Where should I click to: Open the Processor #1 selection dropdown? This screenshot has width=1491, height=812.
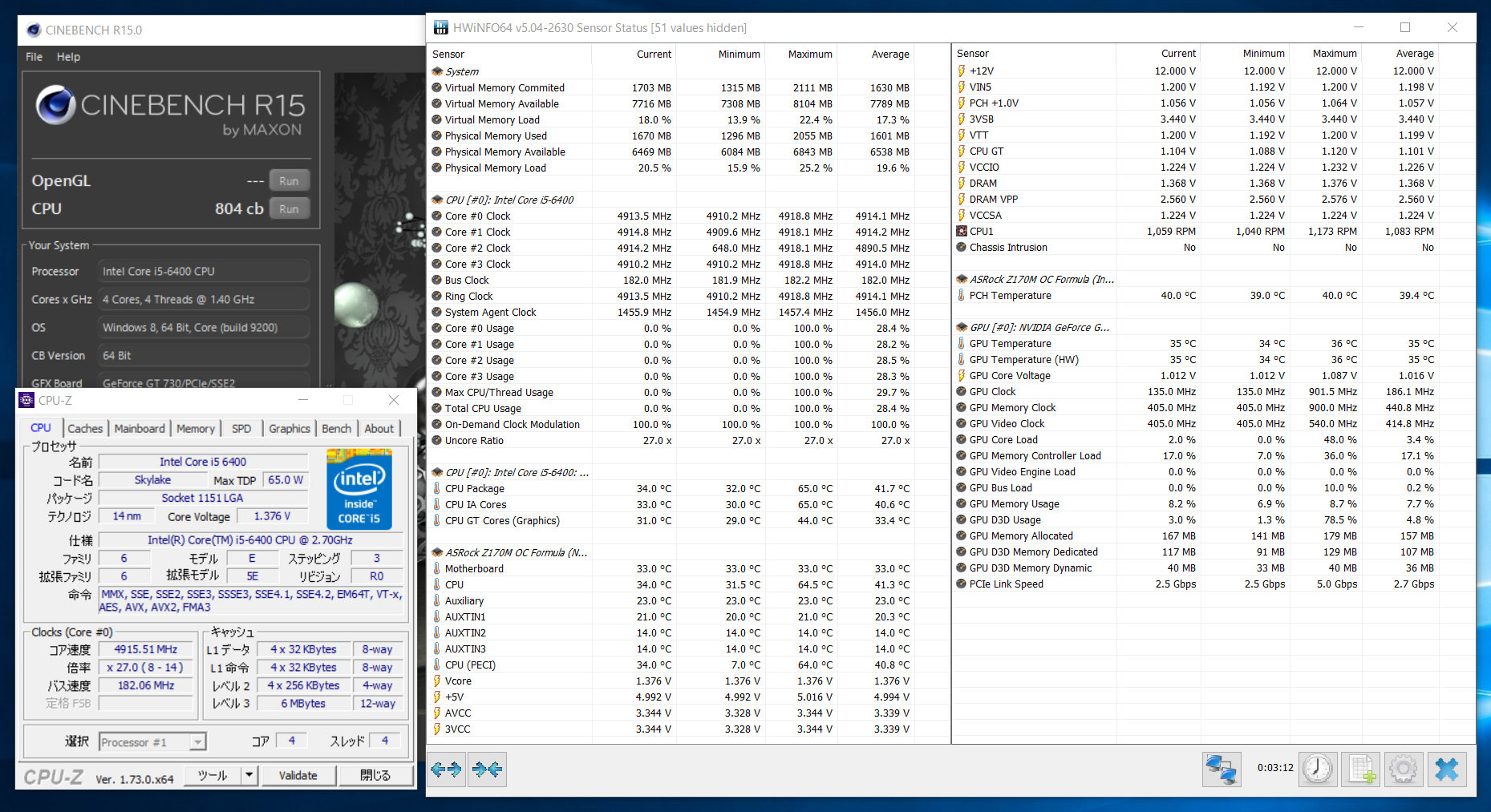click(x=152, y=742)
